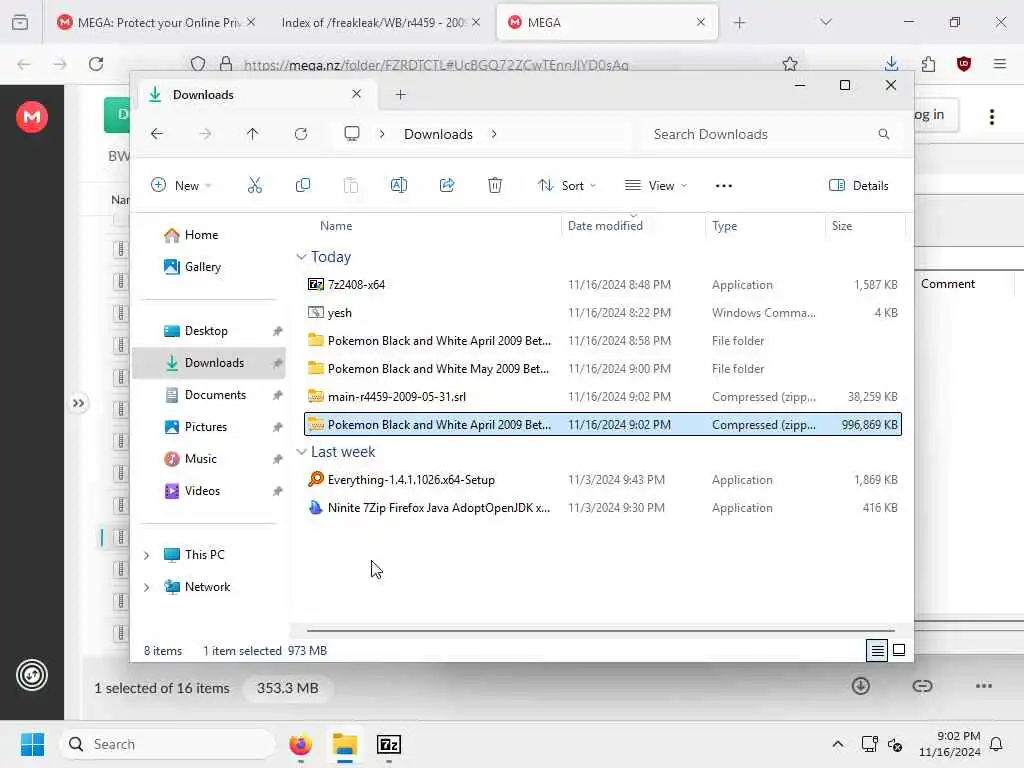
Task: Select Desktop in navigation pane
Action: coord(206,330)
